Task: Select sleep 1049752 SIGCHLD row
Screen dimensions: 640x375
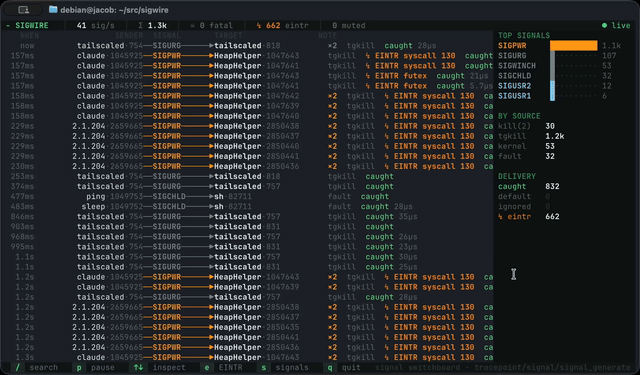Action: [247, 206]
